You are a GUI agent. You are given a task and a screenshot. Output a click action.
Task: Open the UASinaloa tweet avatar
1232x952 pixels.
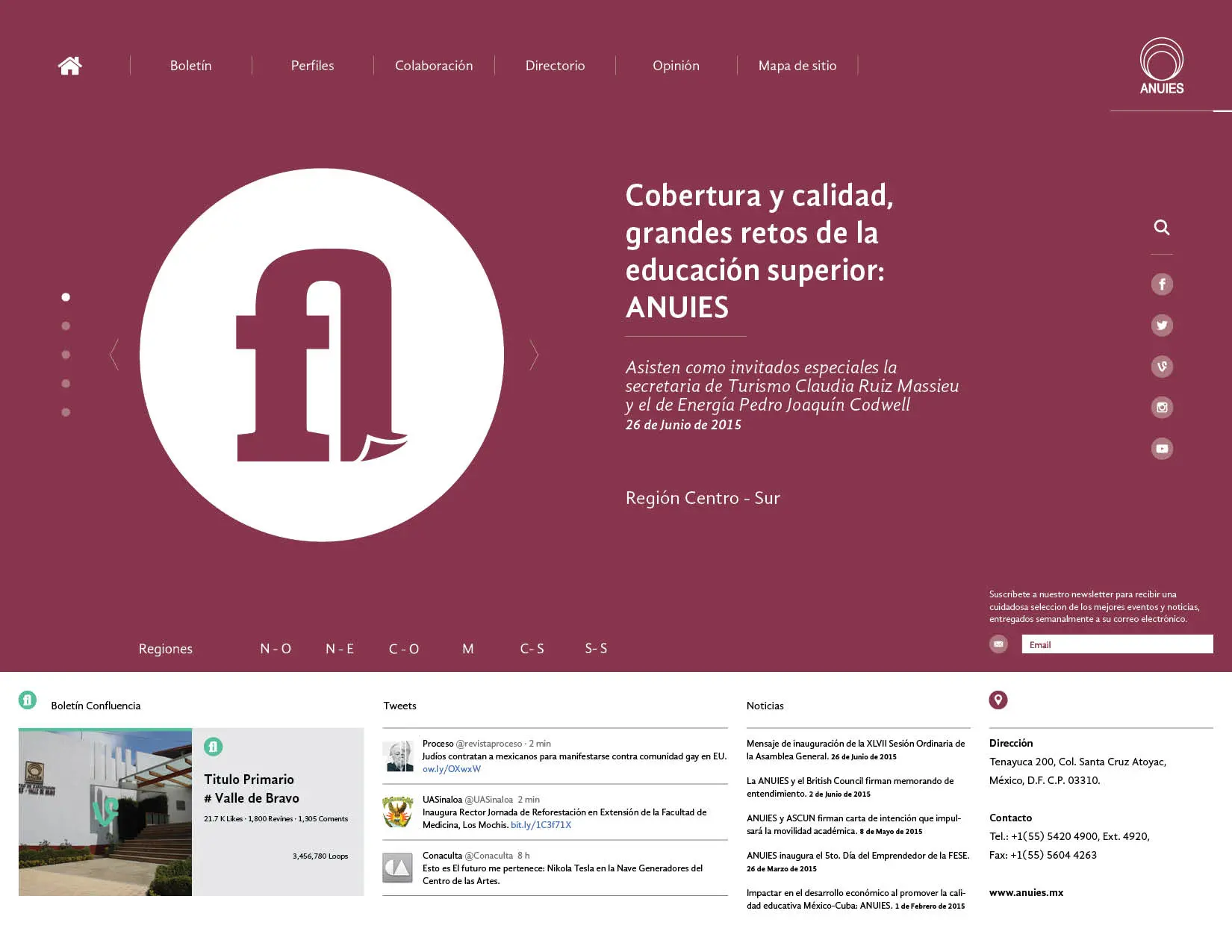(x=398, y=812)
